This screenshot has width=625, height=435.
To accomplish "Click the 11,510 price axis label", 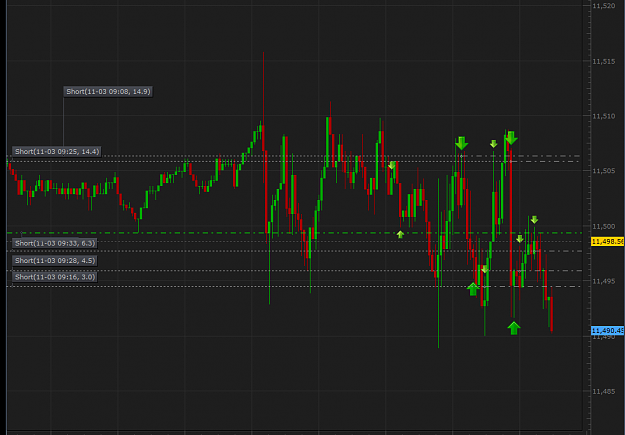I will tap(603, 116).
